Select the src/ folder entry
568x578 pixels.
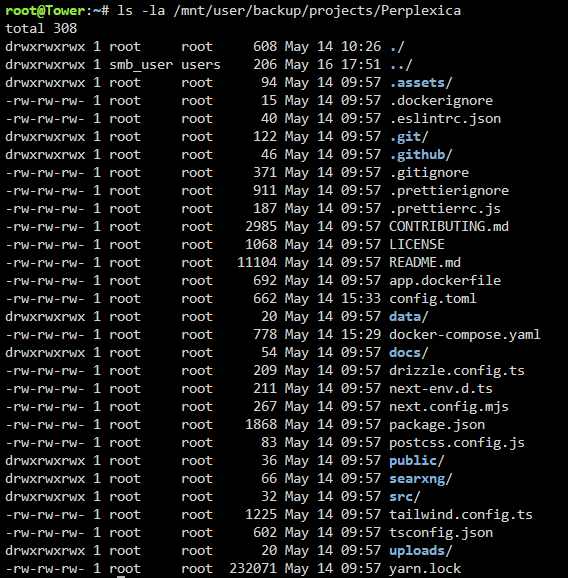pos(405,497)
